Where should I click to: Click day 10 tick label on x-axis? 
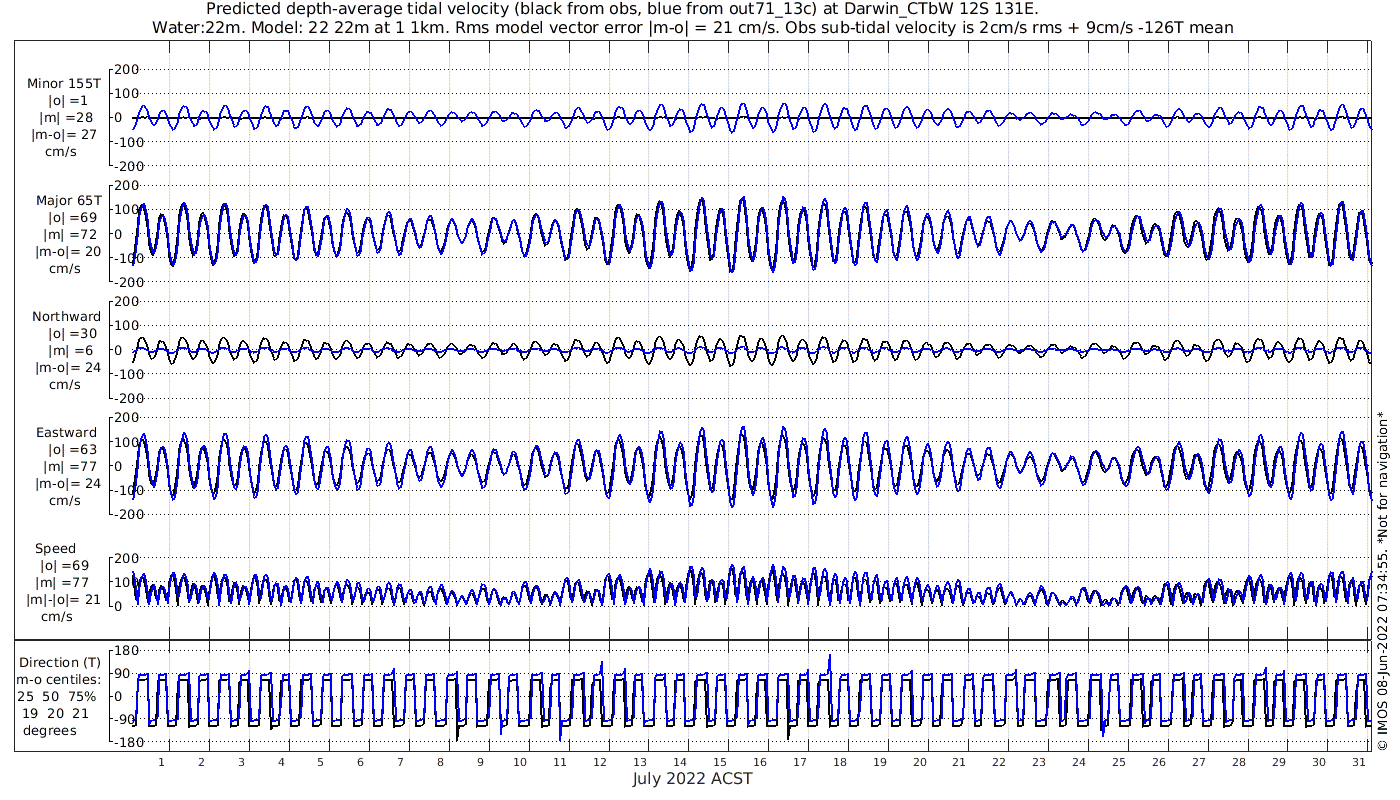520,763
